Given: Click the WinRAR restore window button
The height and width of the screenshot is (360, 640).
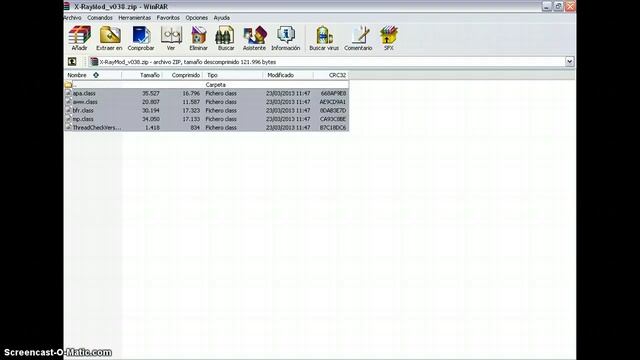Looking at the screenshot, I should [558, 6].
